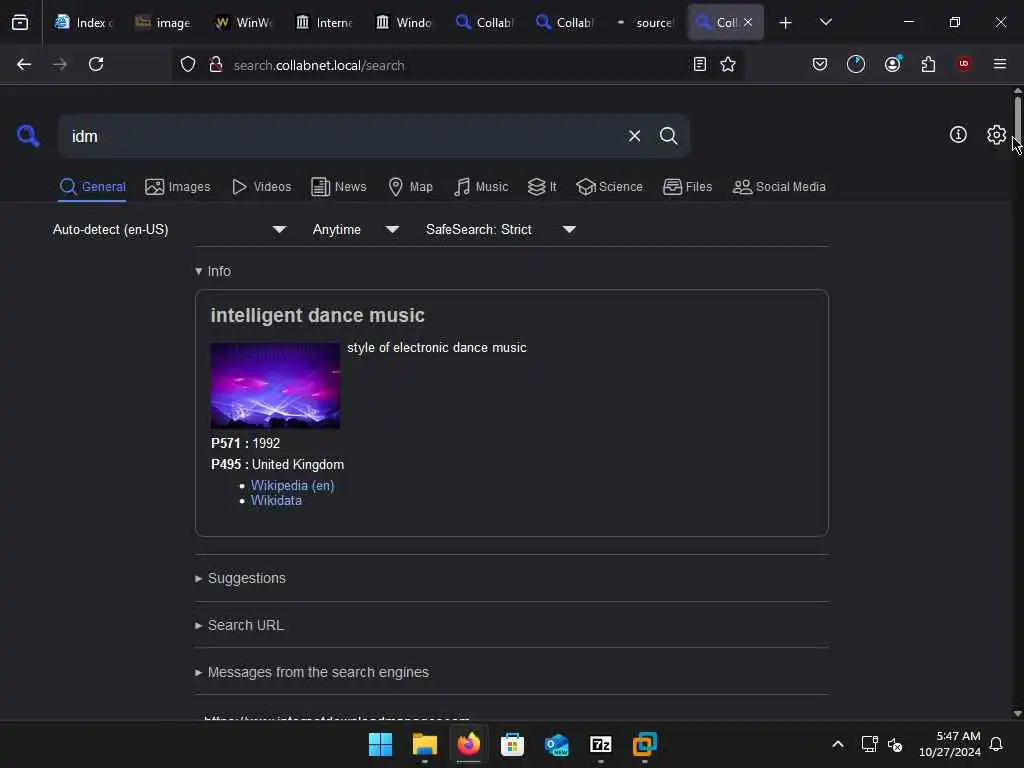Open the circular timer extension icon
The width and height of the screenshot is (1024, 768).
tap(856, 64)
